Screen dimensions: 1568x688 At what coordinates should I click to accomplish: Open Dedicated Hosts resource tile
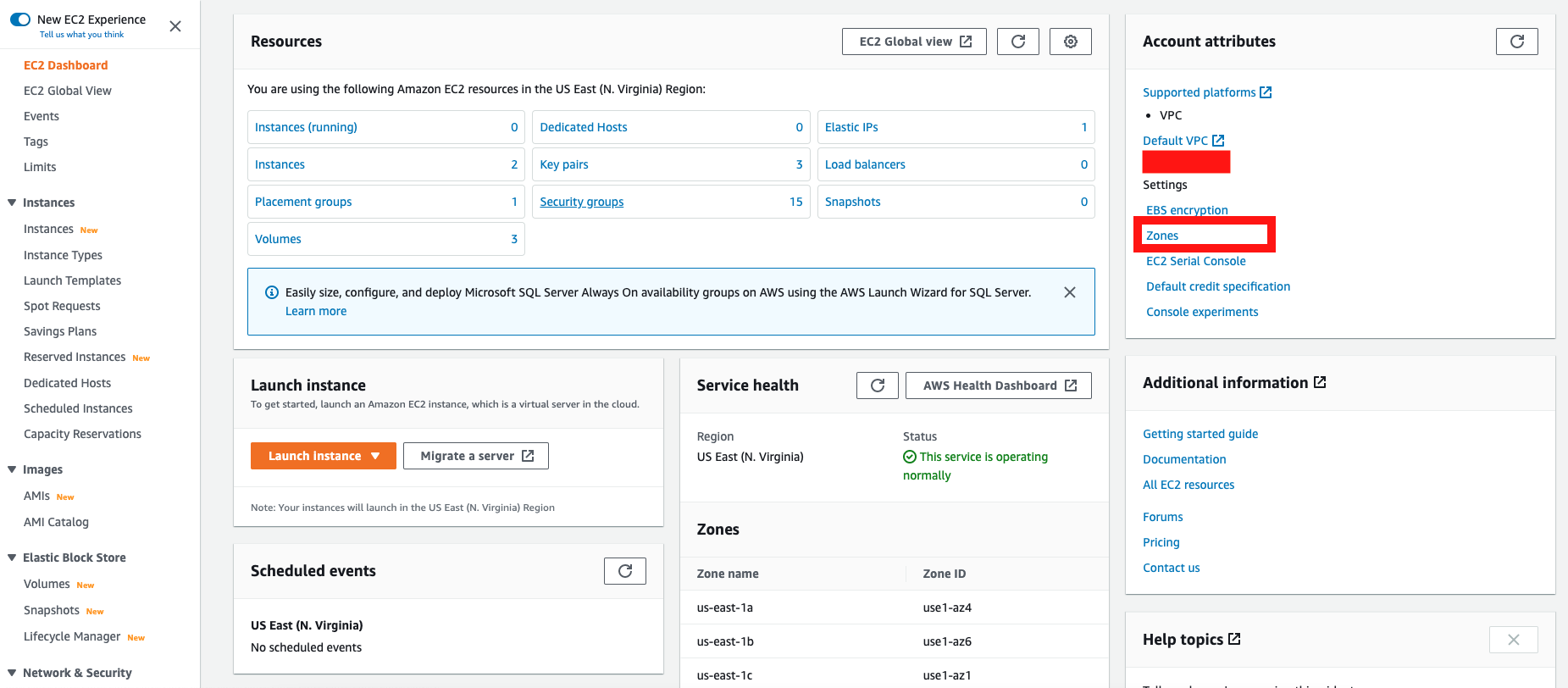tap(671, 127)
